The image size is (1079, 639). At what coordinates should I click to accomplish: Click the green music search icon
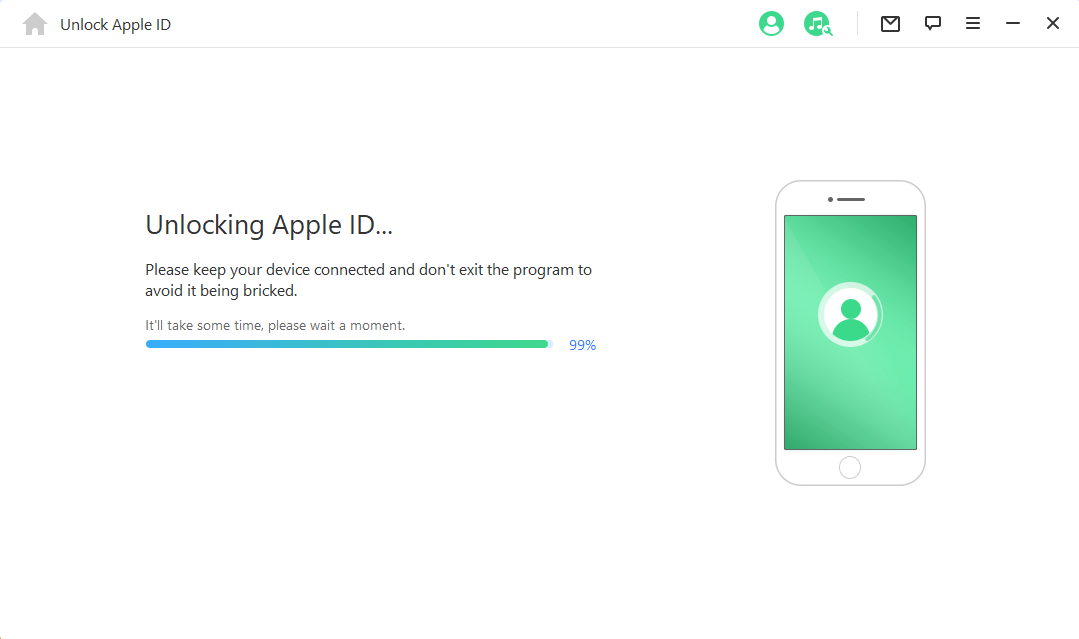(818, 23)
